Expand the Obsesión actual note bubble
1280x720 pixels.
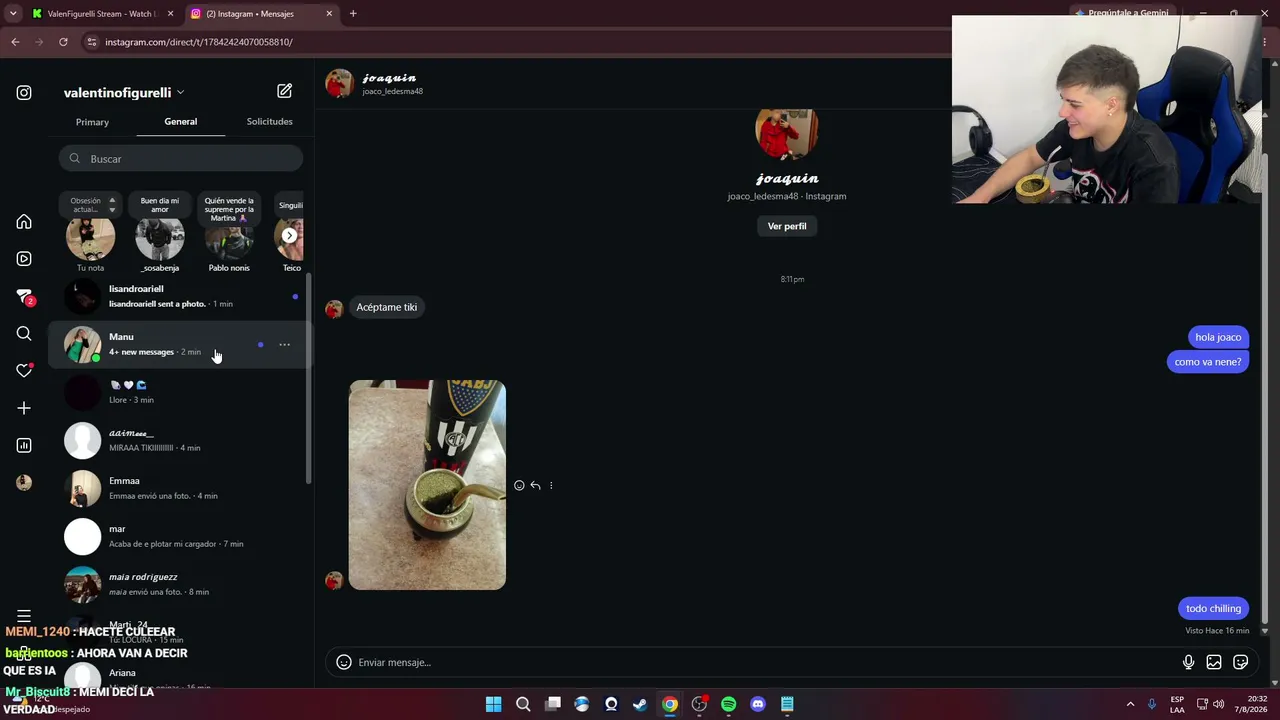pyautogui.click(x=90, y=205)
